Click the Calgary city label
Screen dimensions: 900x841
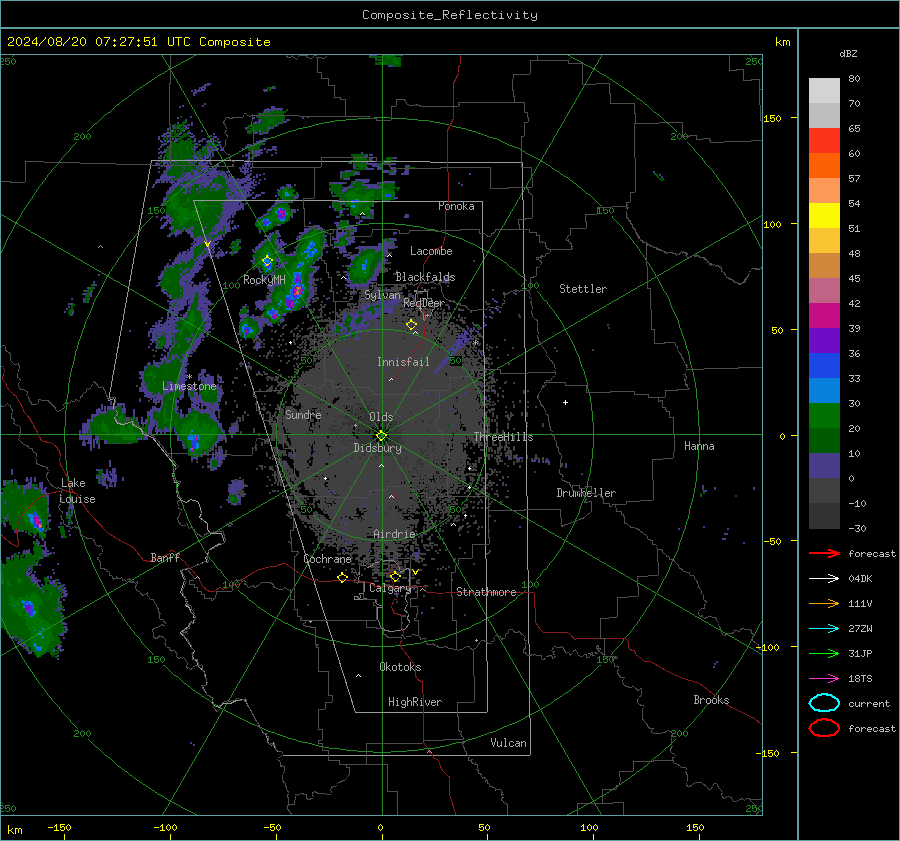coord(390,588)
